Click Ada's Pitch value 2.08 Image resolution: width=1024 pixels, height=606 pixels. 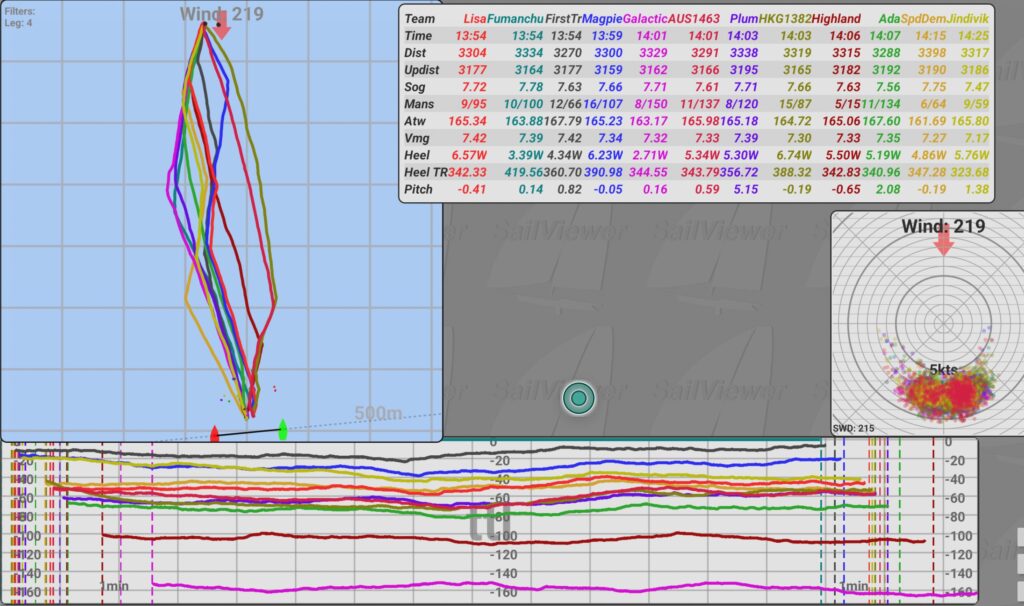(x=888, y=189)
